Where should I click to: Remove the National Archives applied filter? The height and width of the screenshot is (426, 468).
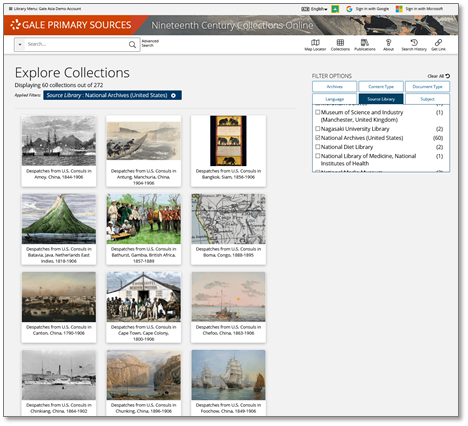tap(173, 95)
